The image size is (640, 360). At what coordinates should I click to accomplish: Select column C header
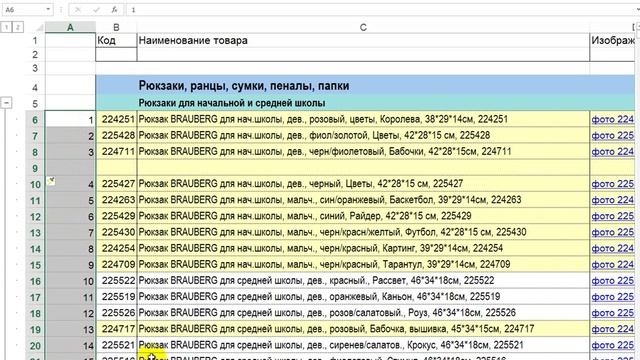363,27
